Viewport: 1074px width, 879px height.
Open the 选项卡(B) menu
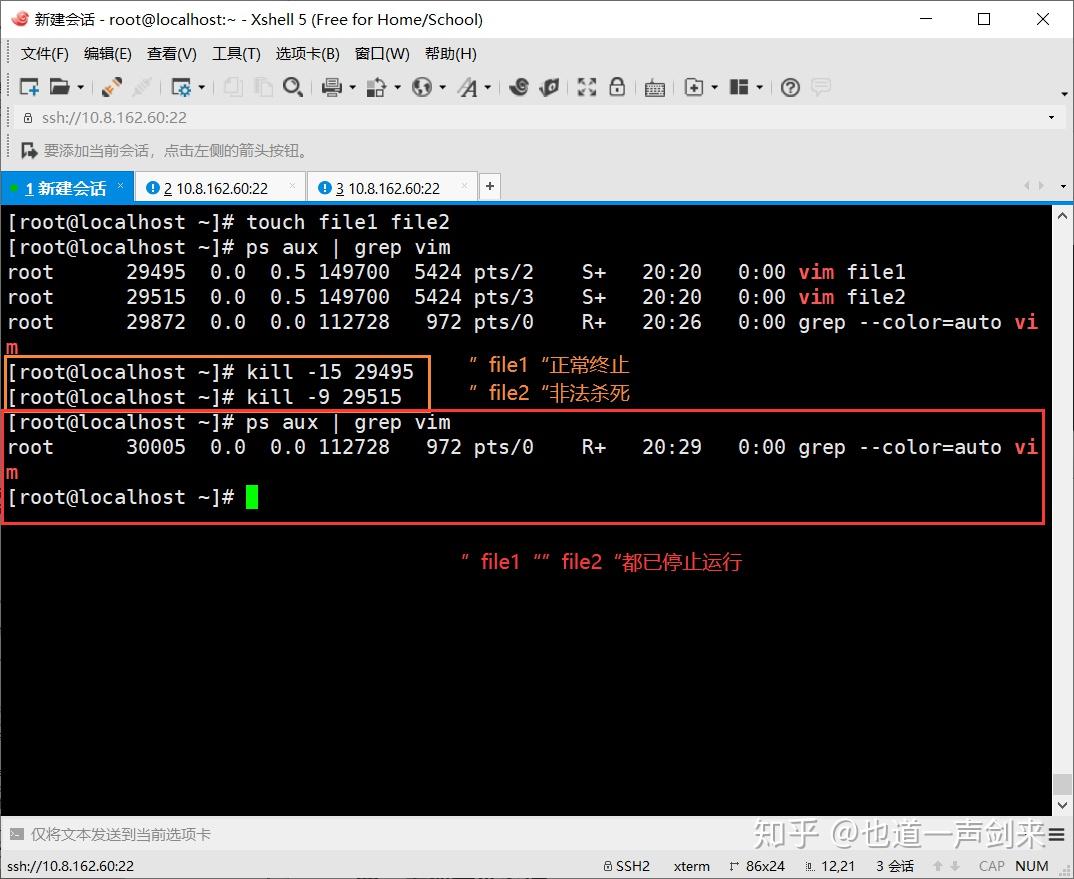pos(308,53)
